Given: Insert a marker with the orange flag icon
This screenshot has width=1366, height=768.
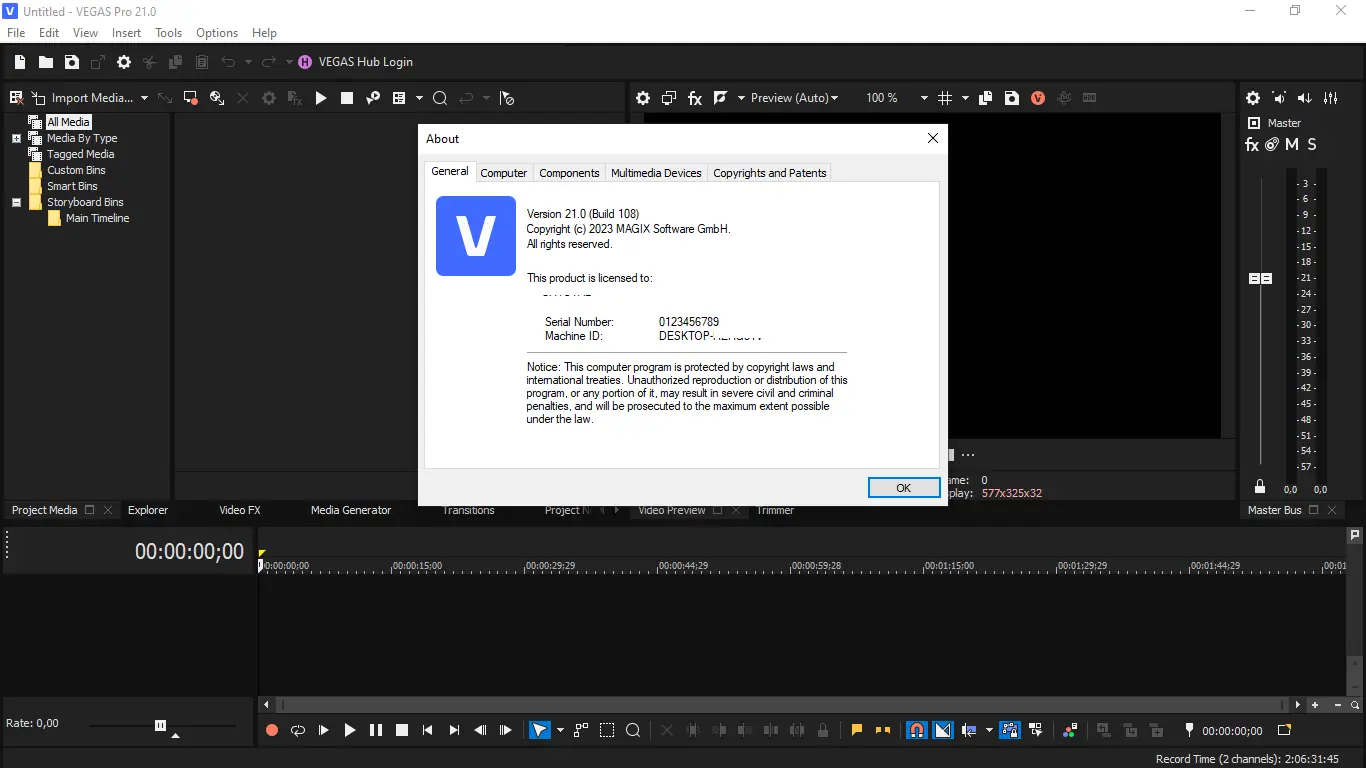Looking at the screenshot, I should 857,731.
